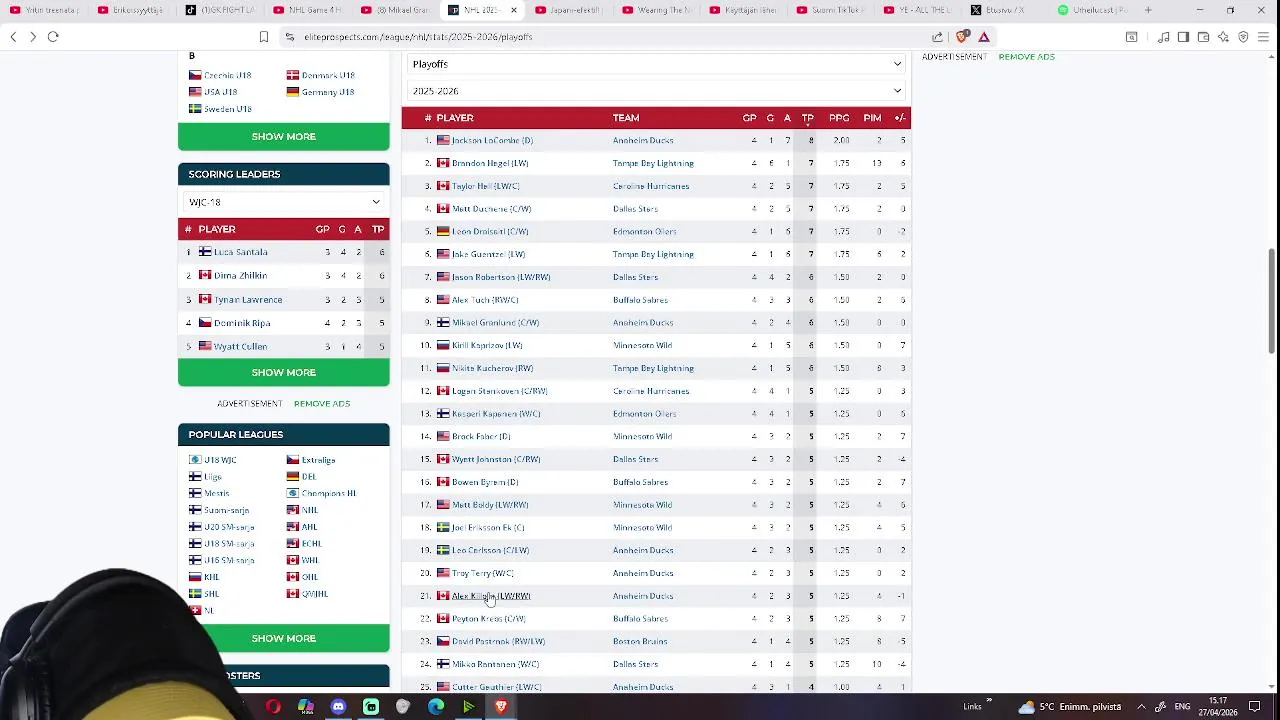Switch to the Suomi TikTok tab

(832, 10)
